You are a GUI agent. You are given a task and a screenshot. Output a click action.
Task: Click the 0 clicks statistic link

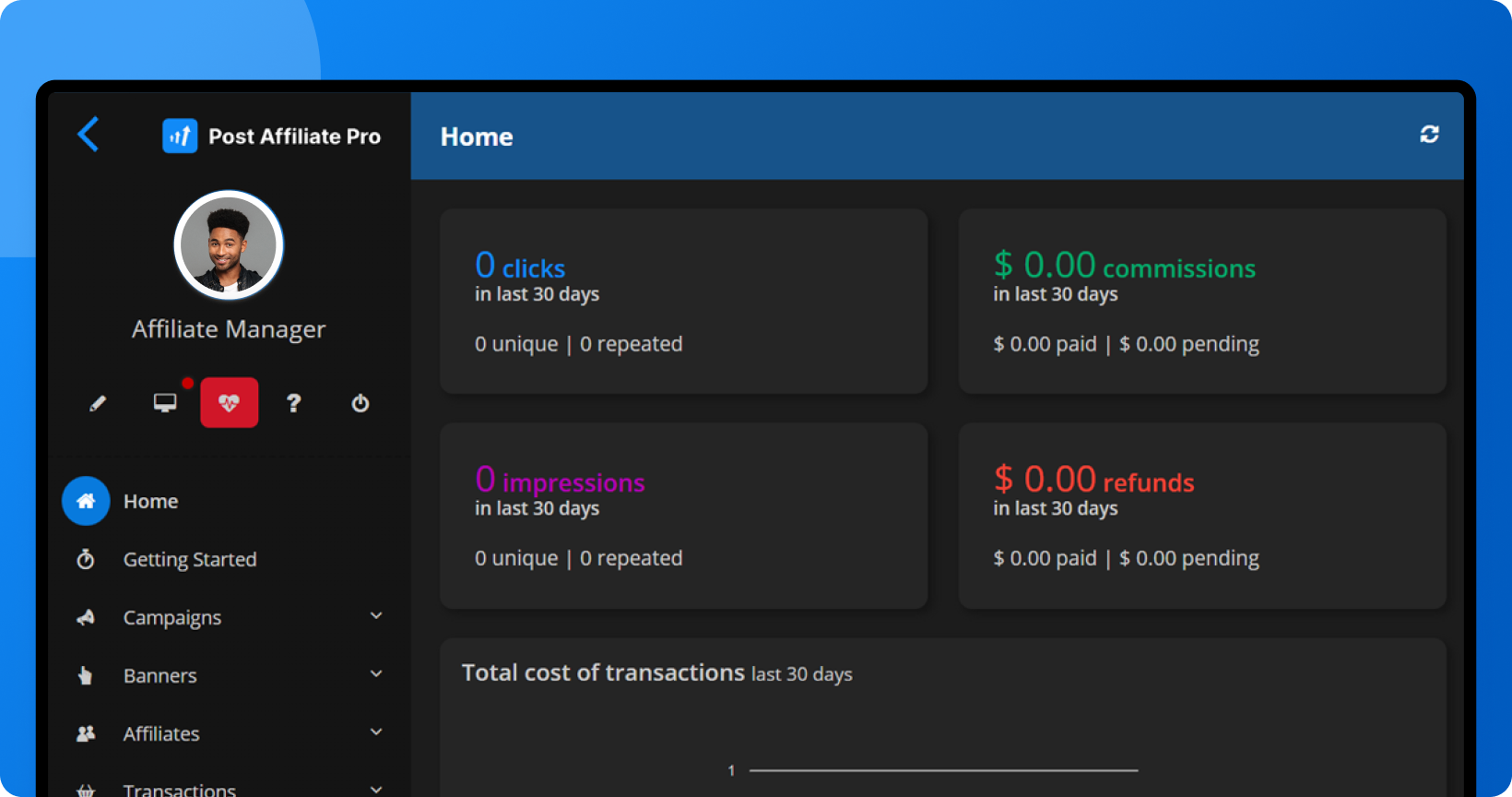[520, 267]
